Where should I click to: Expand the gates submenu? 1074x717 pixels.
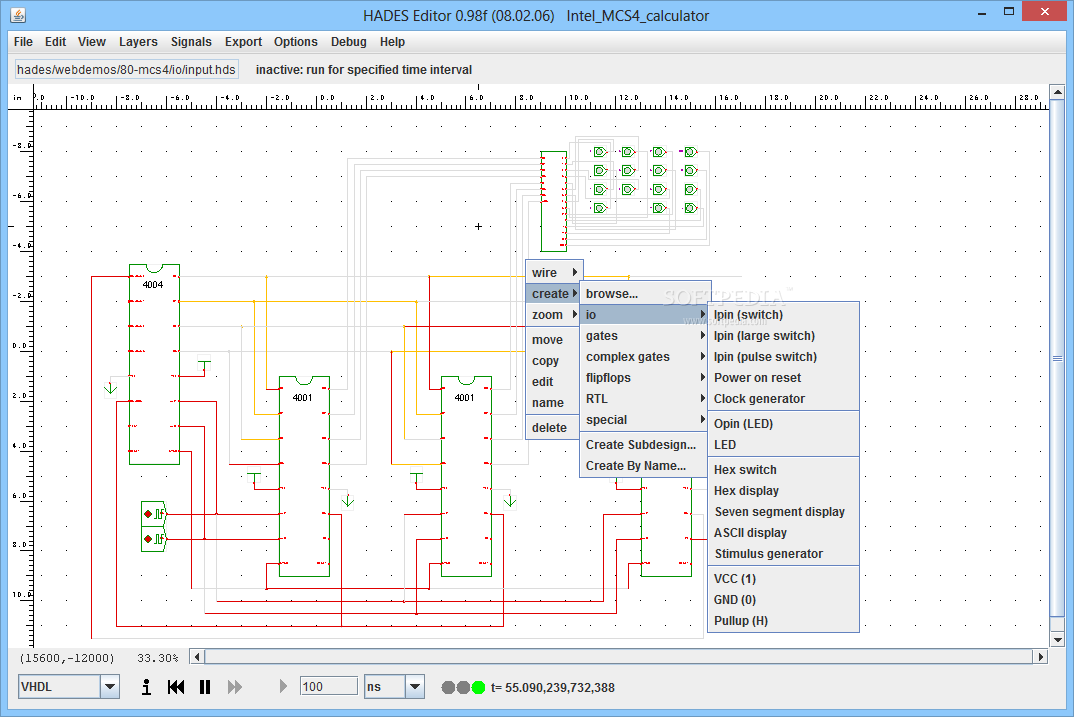pos(644,336)
